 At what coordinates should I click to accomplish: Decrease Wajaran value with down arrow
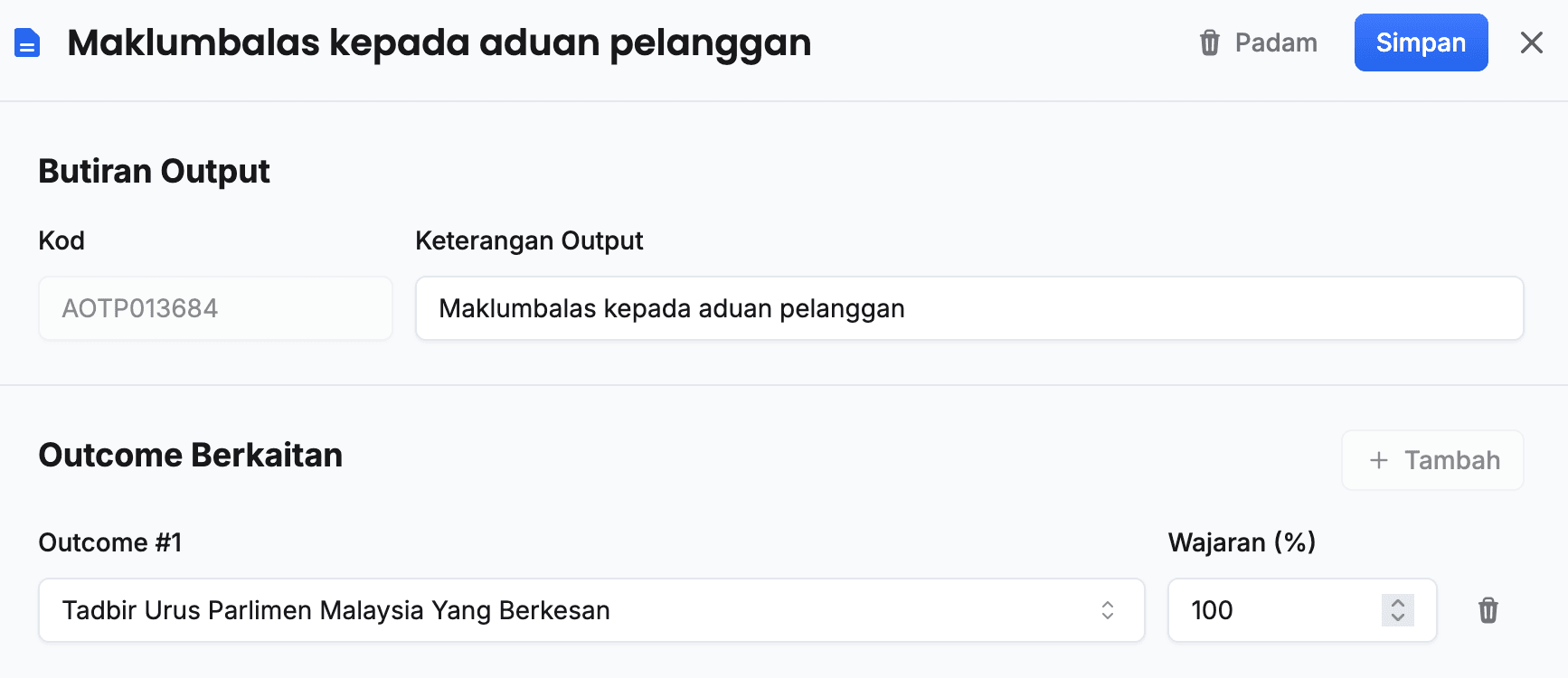pos(1397,617)
